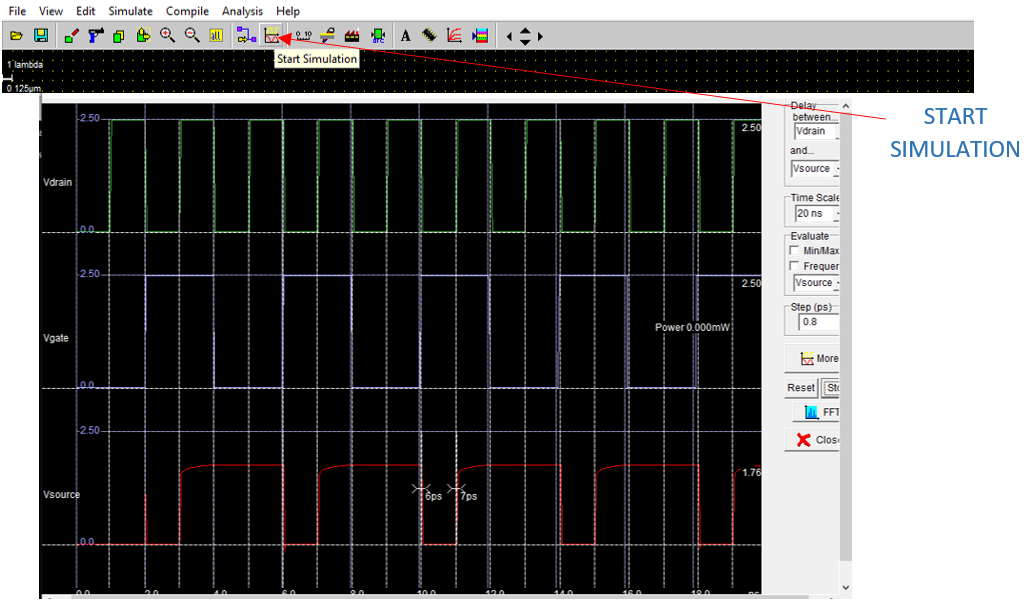This screenshot has width=1024, height=602.
Task: Click the 6ps delay marker
Action: pyautogui.click(x=434, y=496)
